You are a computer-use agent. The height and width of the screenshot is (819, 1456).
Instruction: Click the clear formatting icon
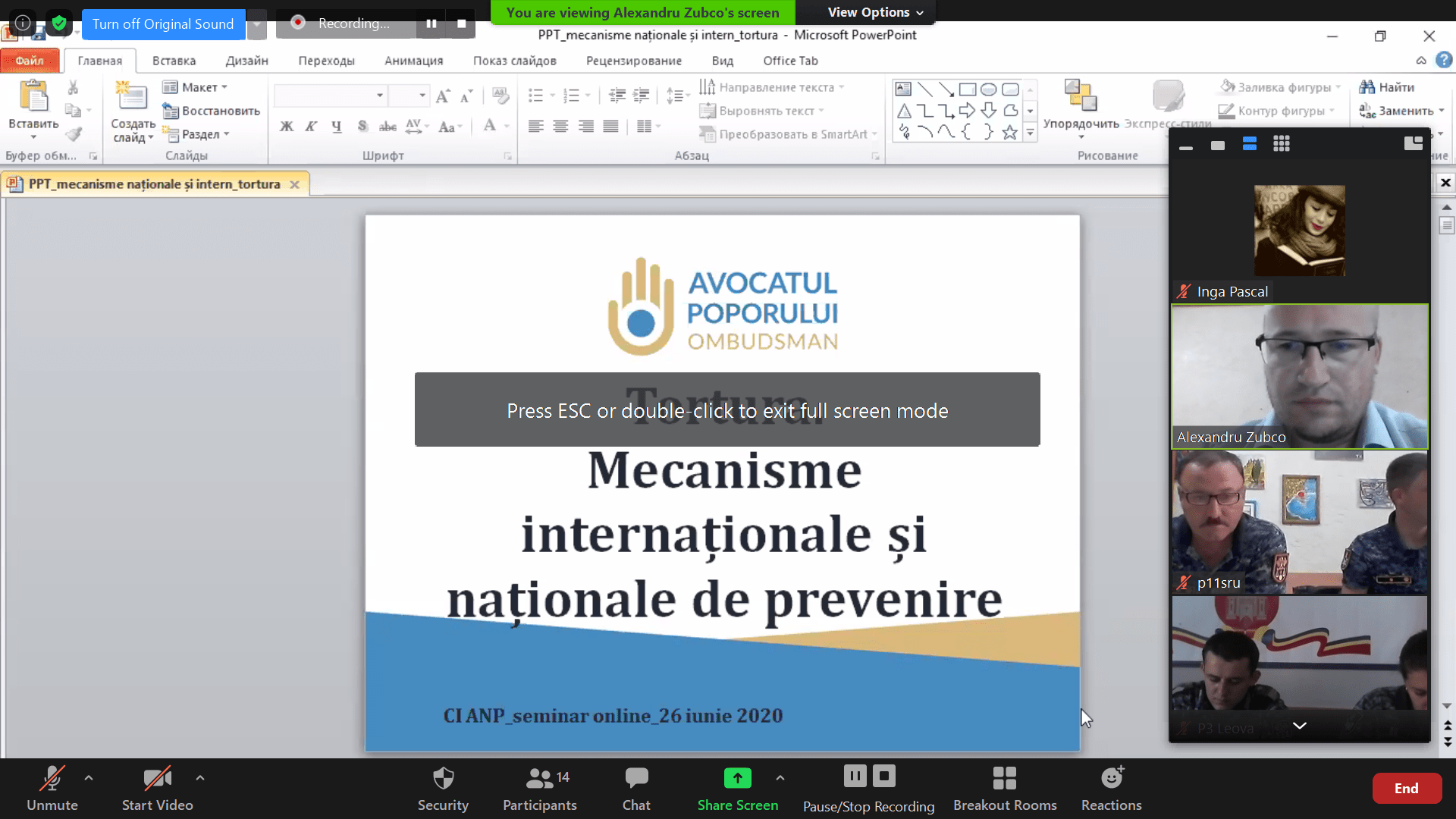pyautogui.click(x=500, y=96)
